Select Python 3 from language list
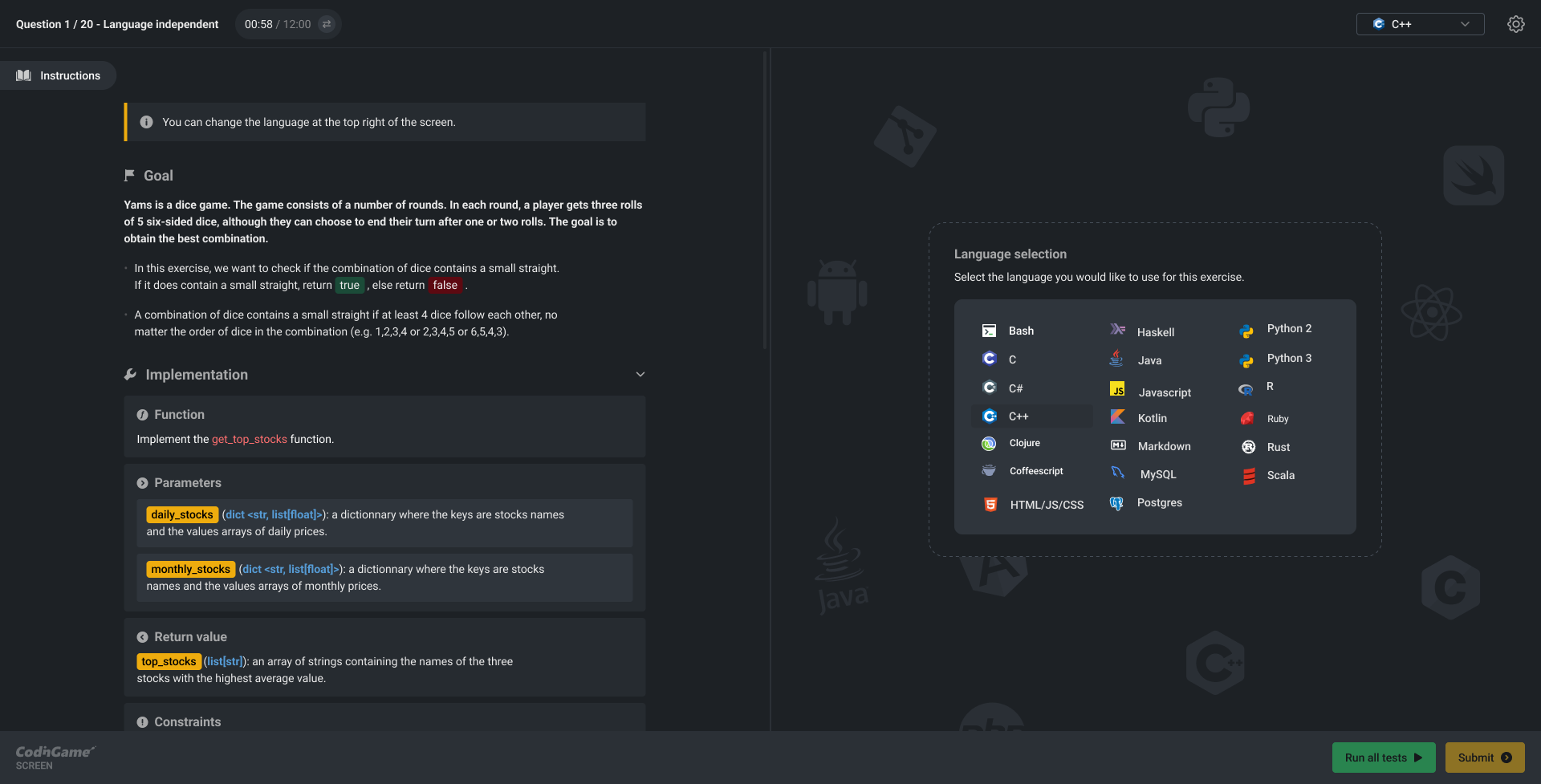Image resolution: width=1541 pixels, height=784 pixels. point(1288,359)
